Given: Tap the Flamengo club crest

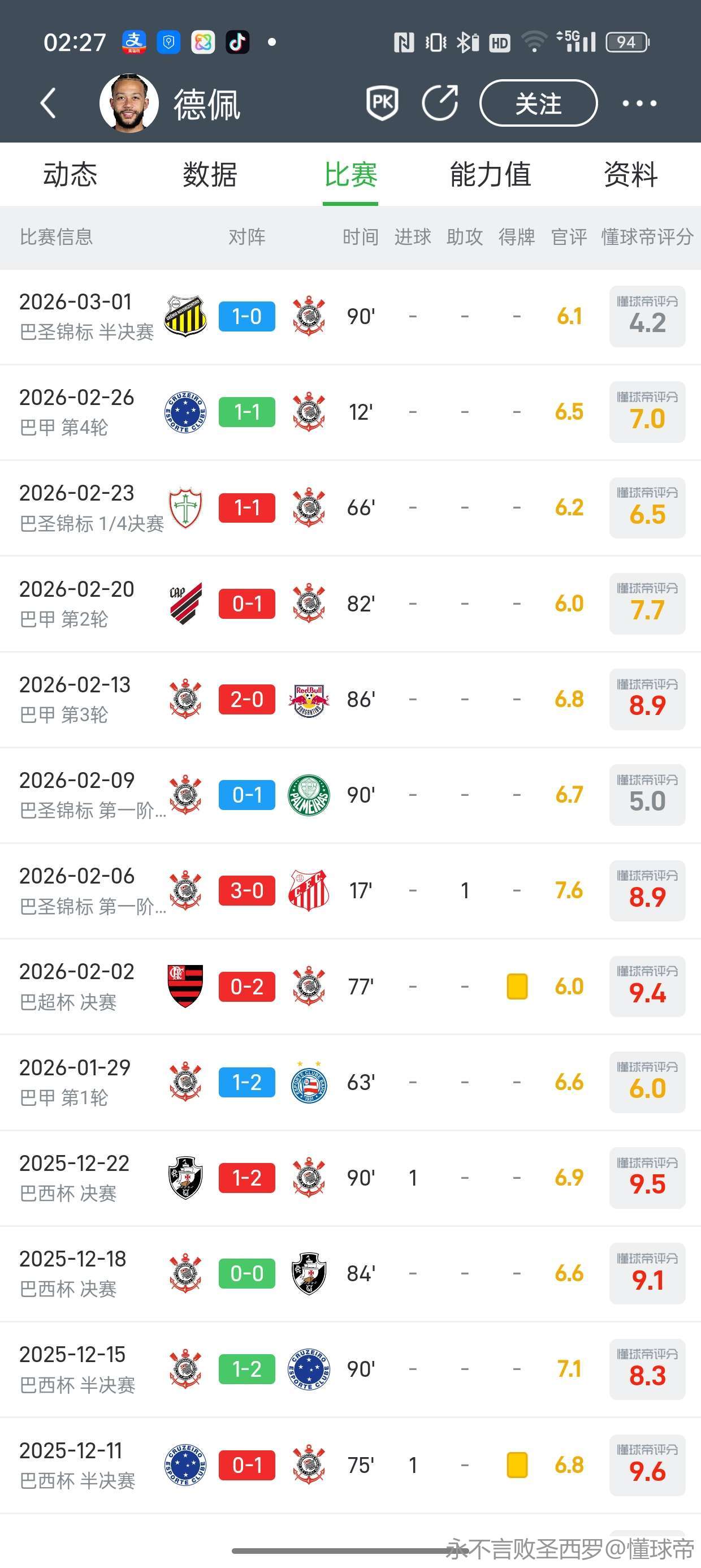Looking at the screenshot, I should tap(185, 986).
